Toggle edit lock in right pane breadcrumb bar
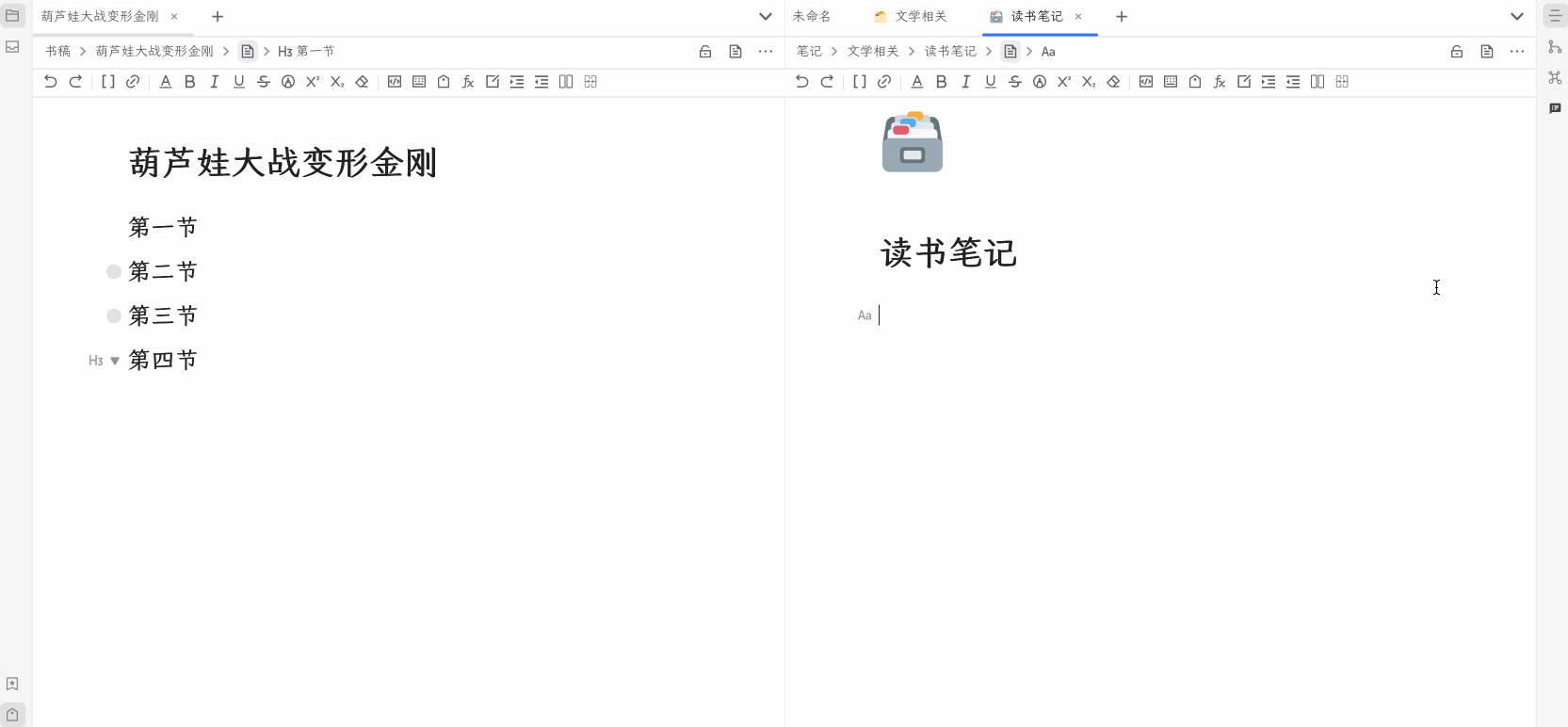Screen dimensions: 1568x727 click(1457, 52)
